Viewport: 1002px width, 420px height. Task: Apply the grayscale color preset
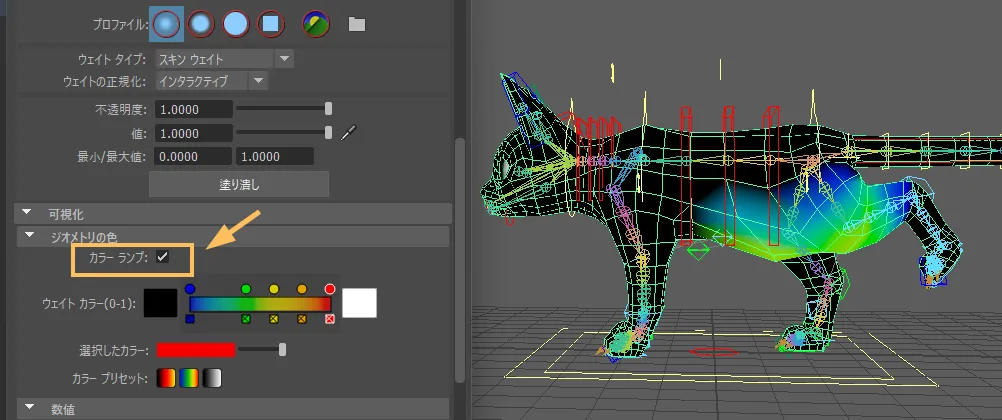click(211, 379)
